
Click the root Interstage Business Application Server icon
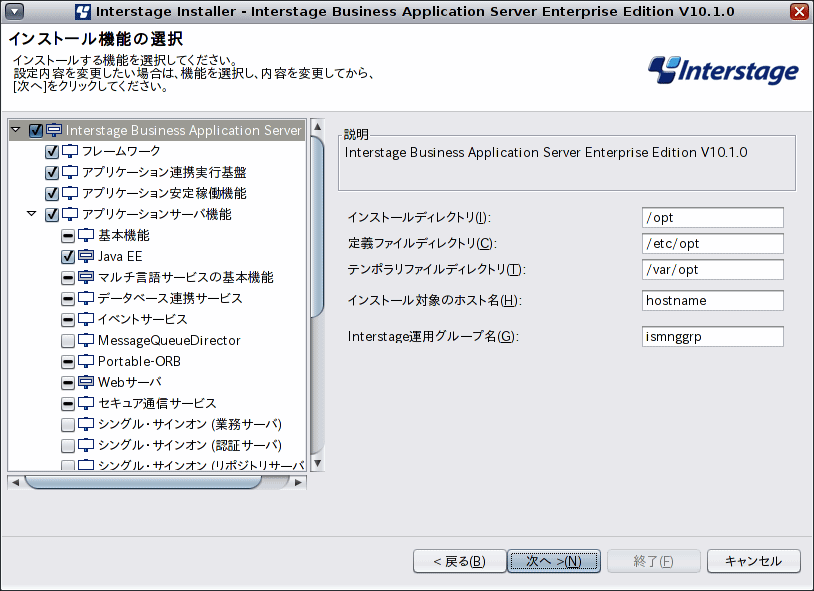tap(54, 130)
